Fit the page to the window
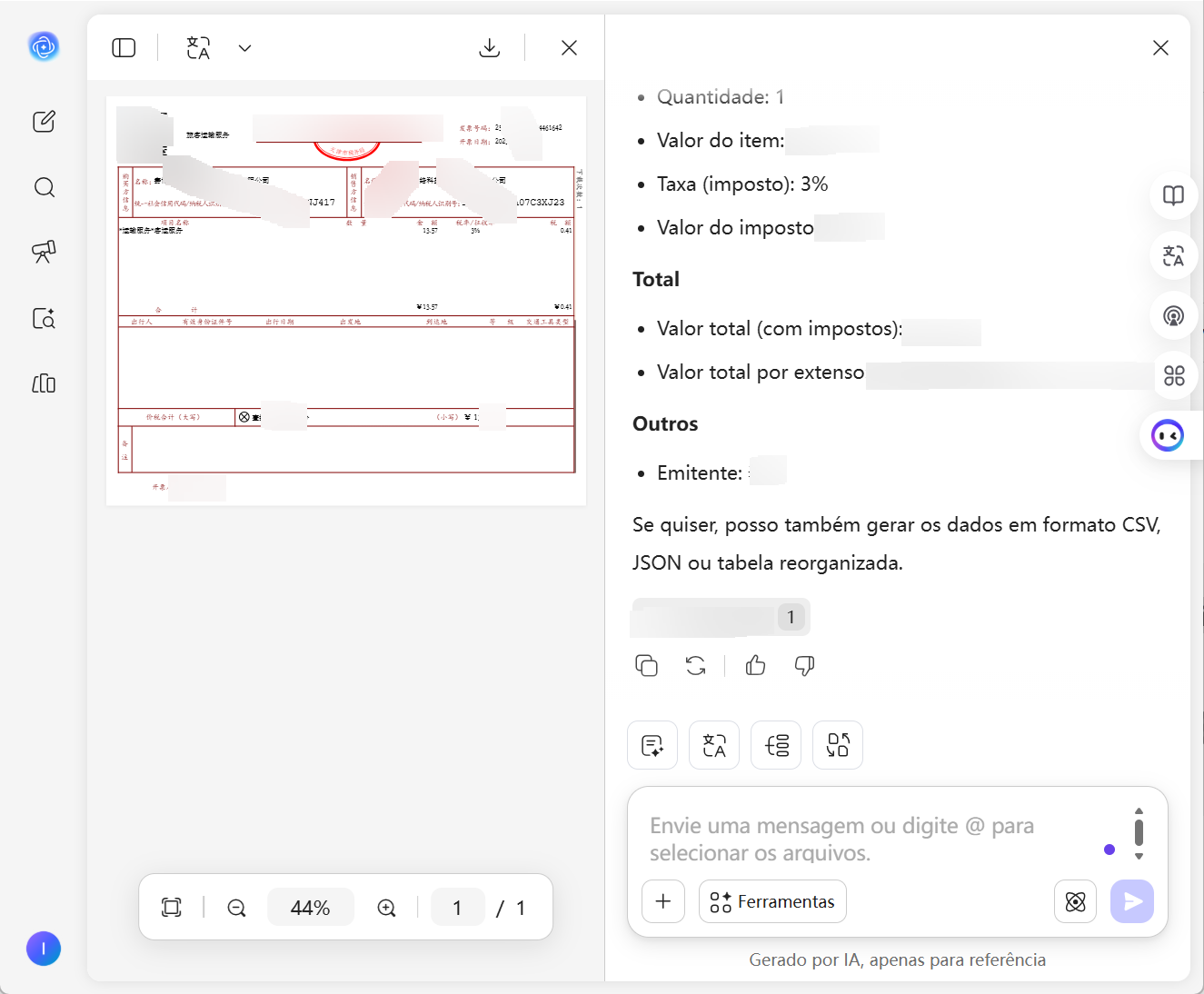 click(x=171, y=908)
